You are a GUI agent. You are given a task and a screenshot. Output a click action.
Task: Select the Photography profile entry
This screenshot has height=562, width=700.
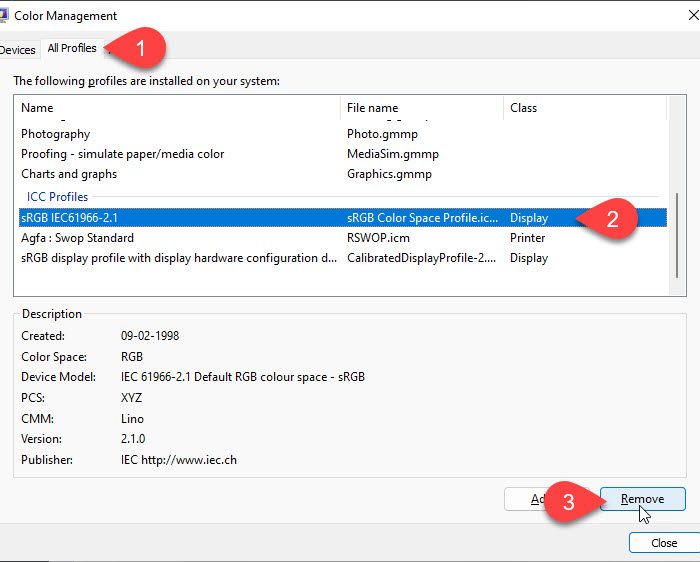pyautogui.click(x=56, y=134)
